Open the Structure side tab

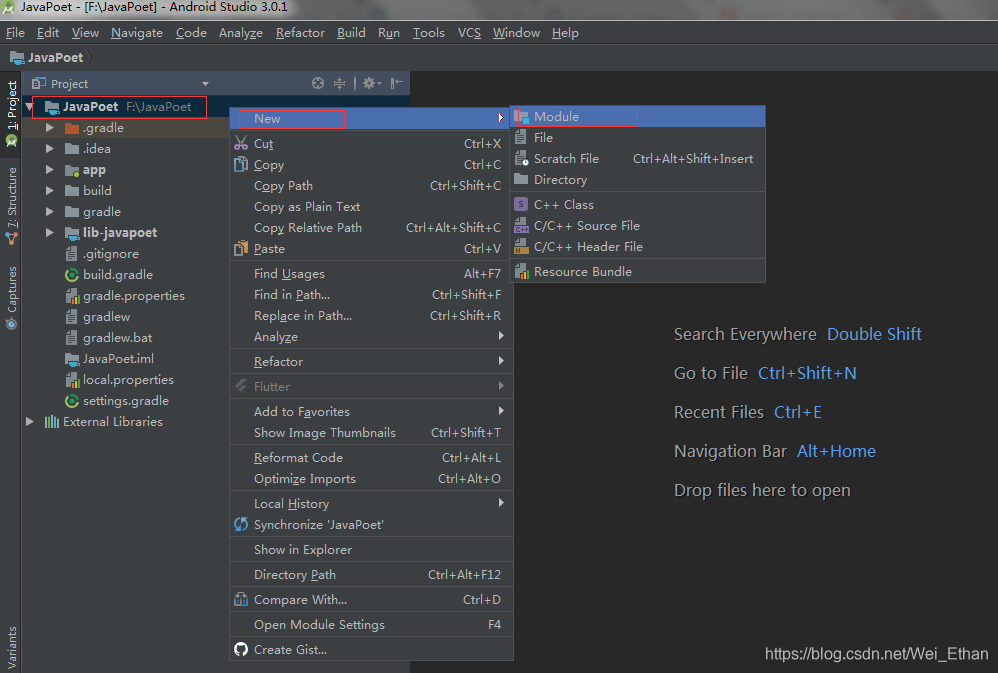11,205
